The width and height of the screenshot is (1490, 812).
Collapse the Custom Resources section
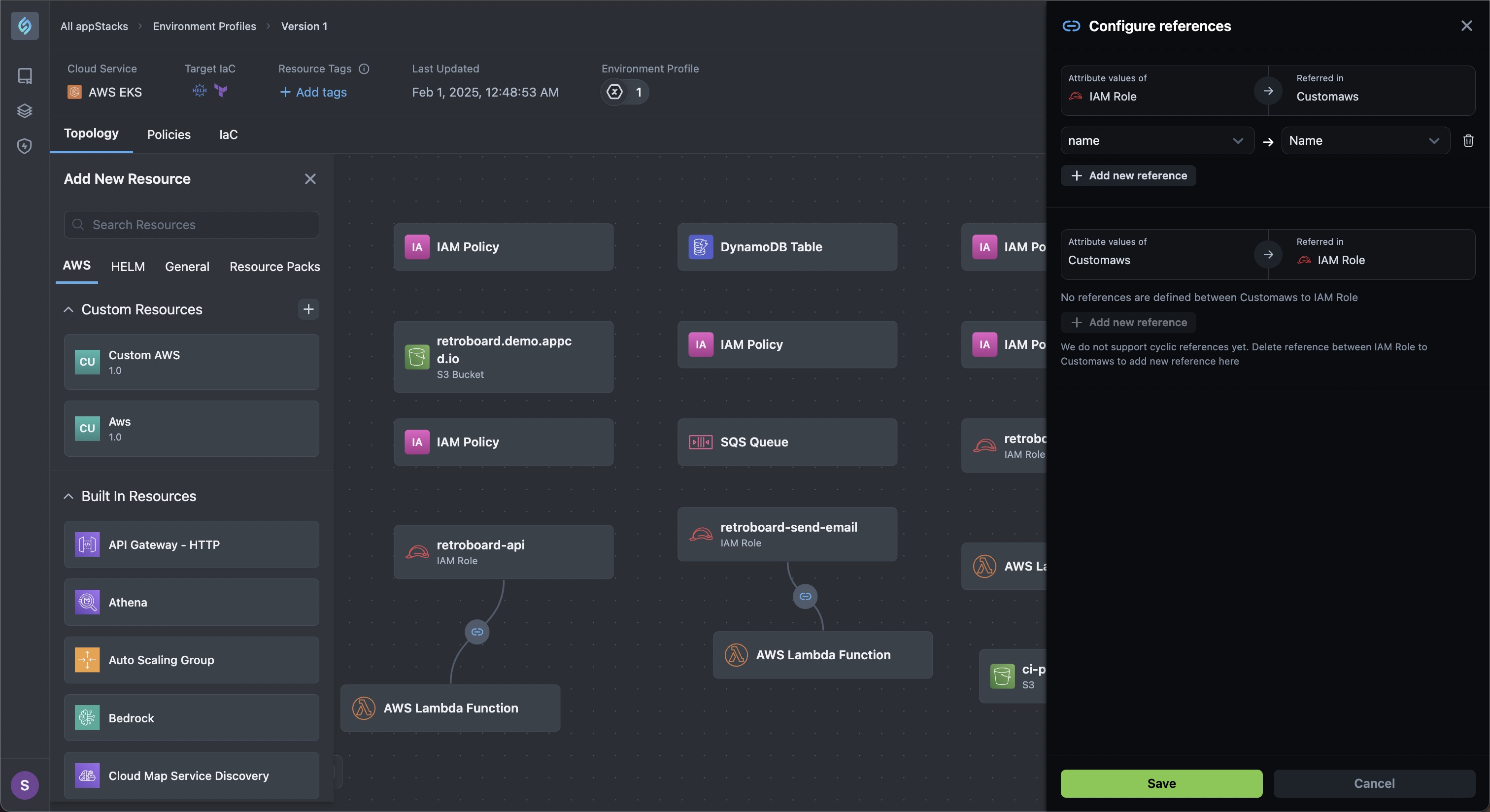point(68,309)
